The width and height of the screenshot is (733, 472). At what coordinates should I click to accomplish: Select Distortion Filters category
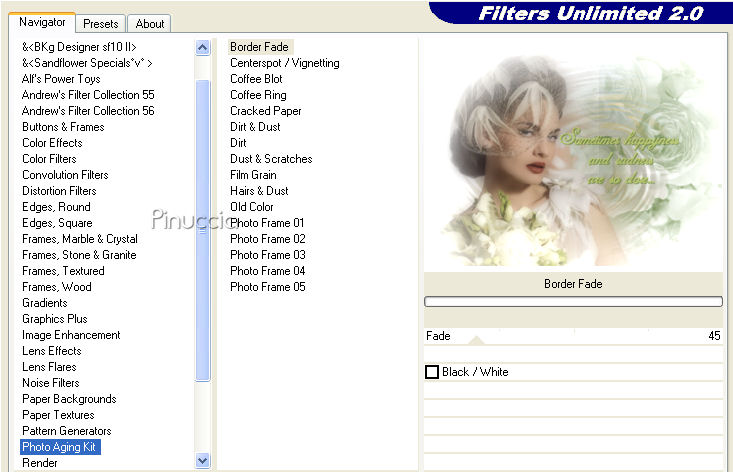point(59,191)
